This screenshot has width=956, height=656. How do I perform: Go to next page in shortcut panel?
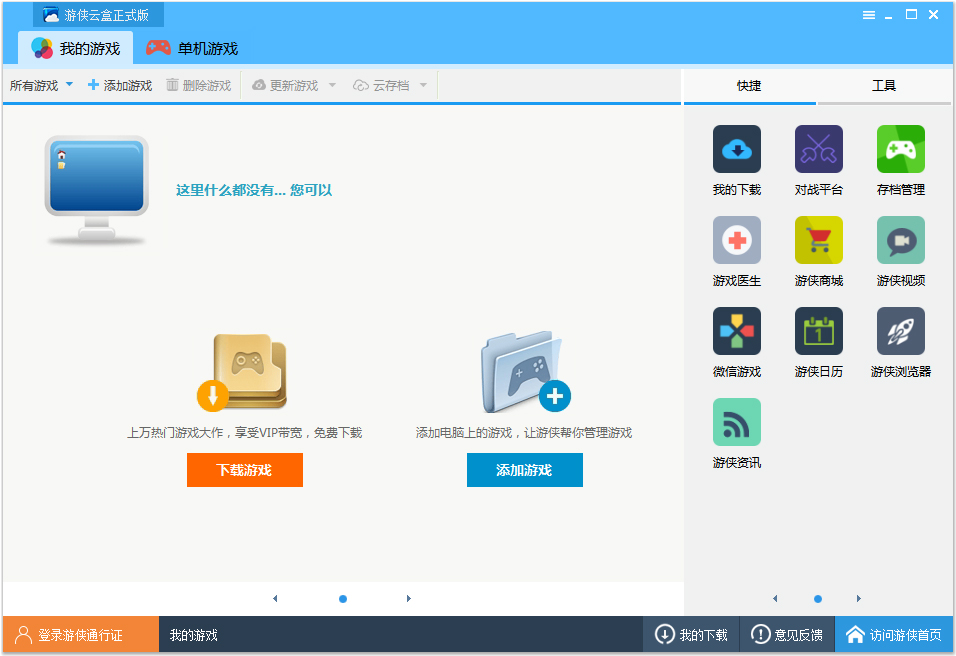click(858, 599)
